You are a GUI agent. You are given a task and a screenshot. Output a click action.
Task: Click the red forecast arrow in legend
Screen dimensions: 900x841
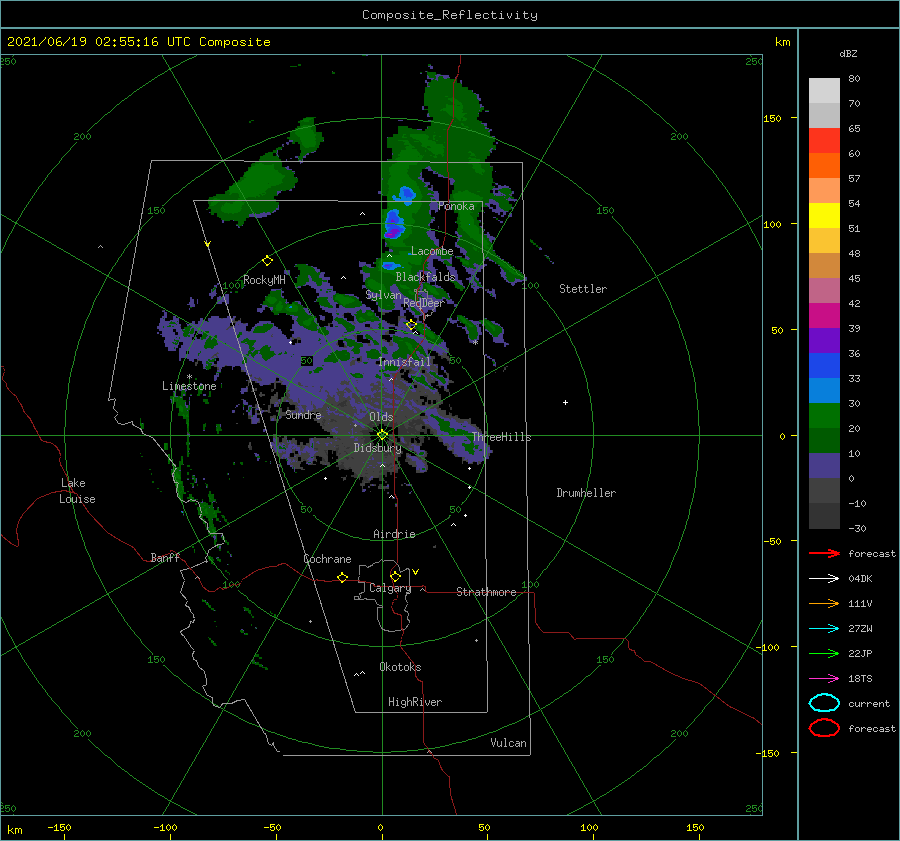coord(824,553)
